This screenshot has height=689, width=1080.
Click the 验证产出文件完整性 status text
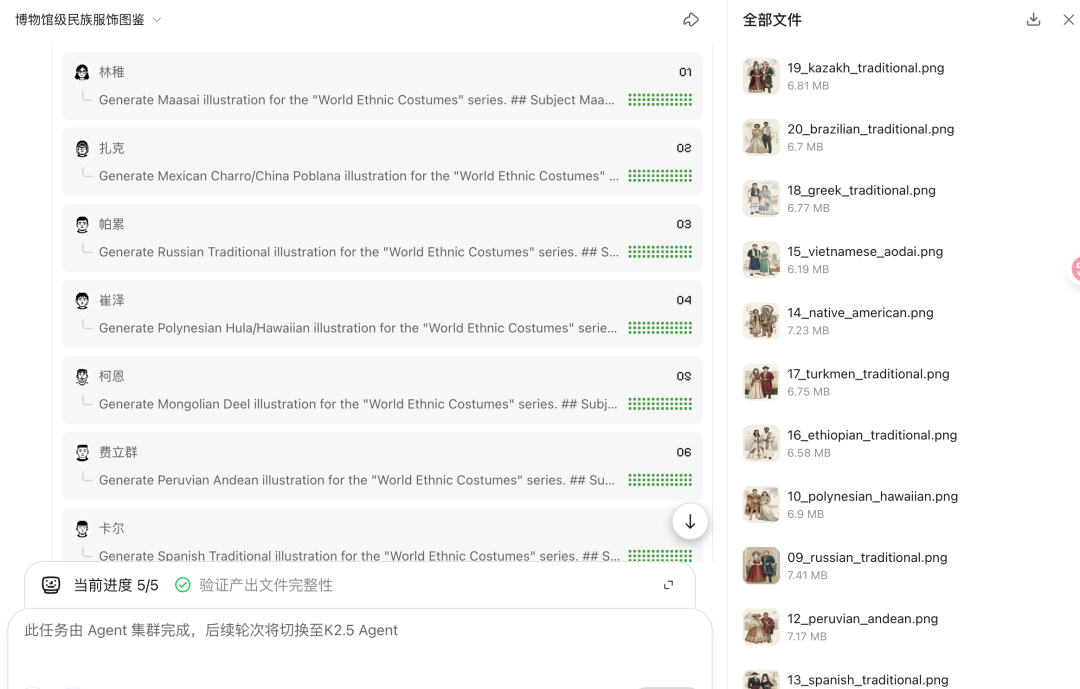click(266, 585)
